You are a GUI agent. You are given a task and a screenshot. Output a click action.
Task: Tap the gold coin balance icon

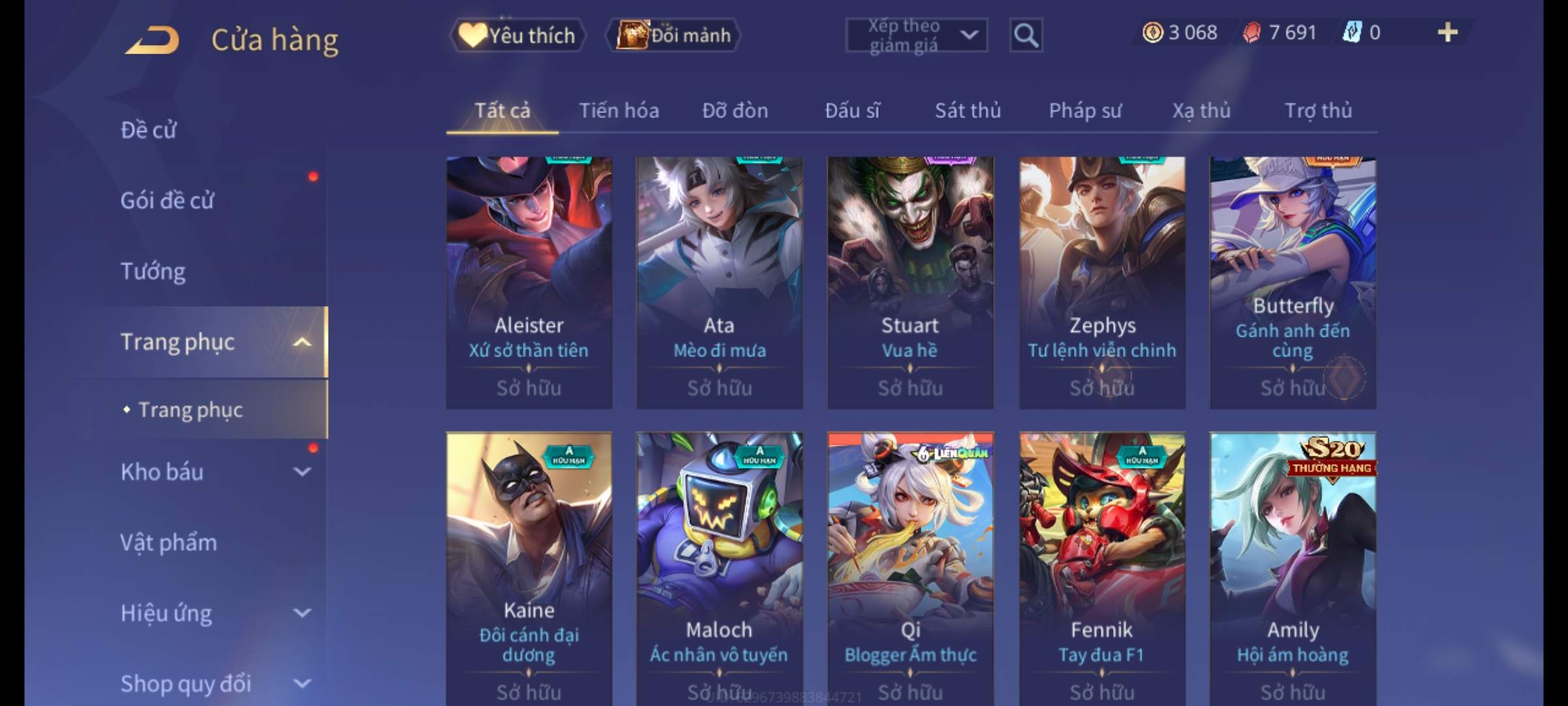click(x=1152, y=33)
